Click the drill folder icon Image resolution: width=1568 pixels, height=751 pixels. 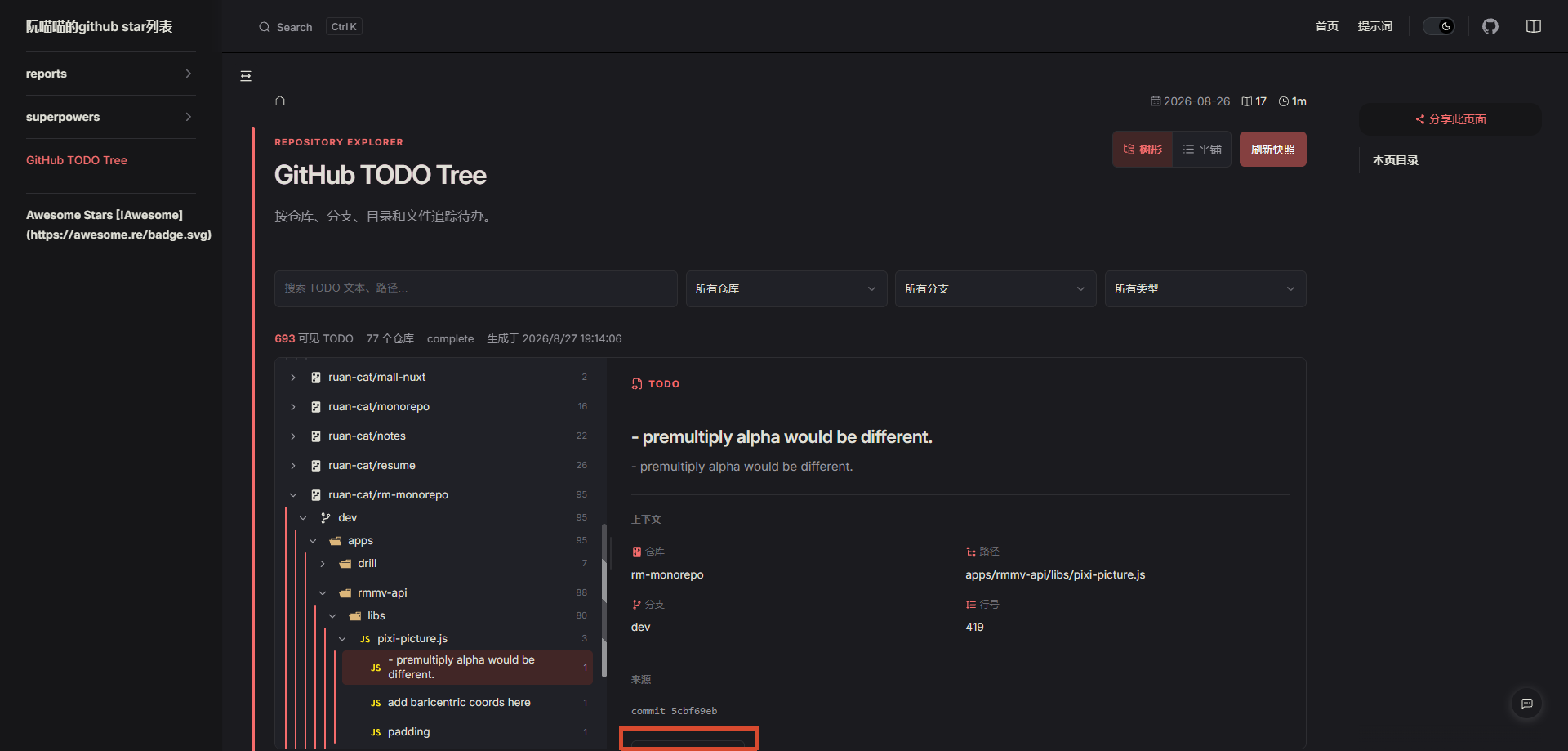[x=345, y=564]
